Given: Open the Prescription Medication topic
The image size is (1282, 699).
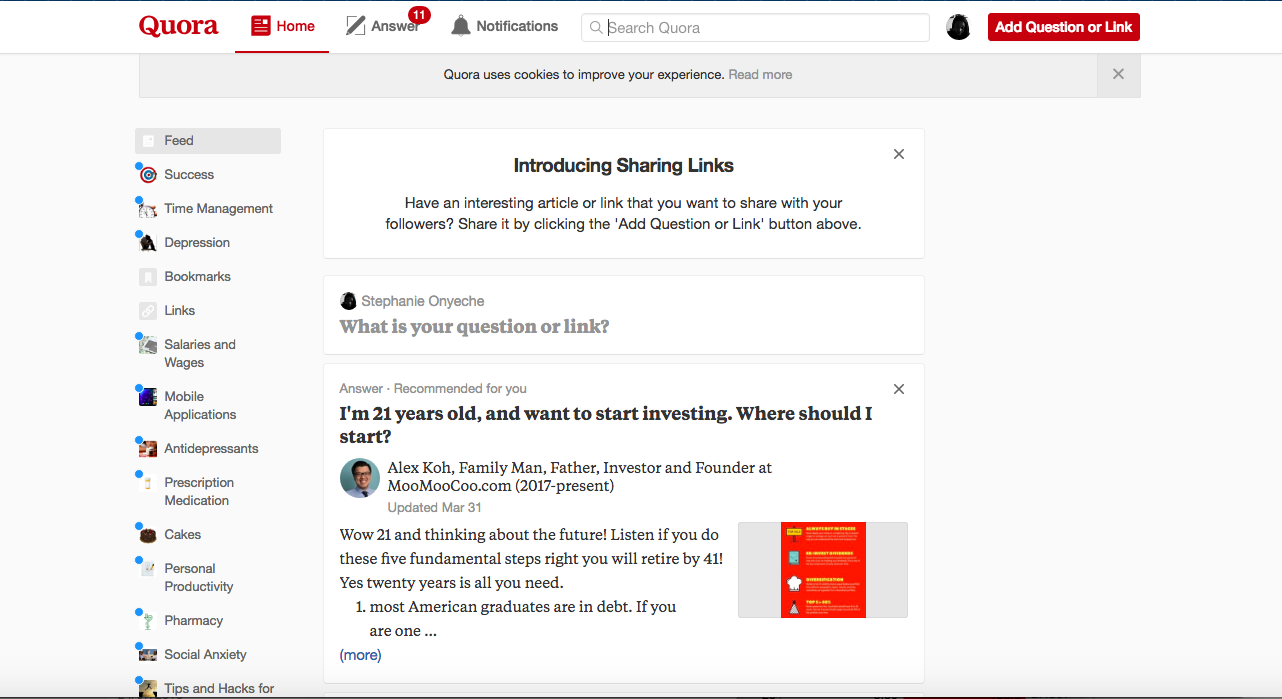Looking at the screenshot, I should [199, 492].
